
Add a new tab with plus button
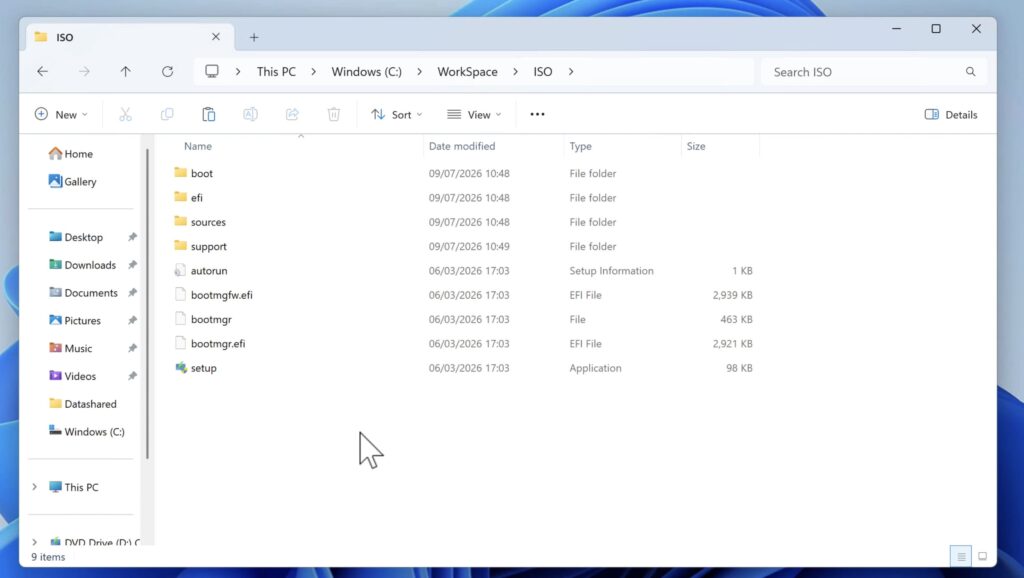[x=254, y=38]
